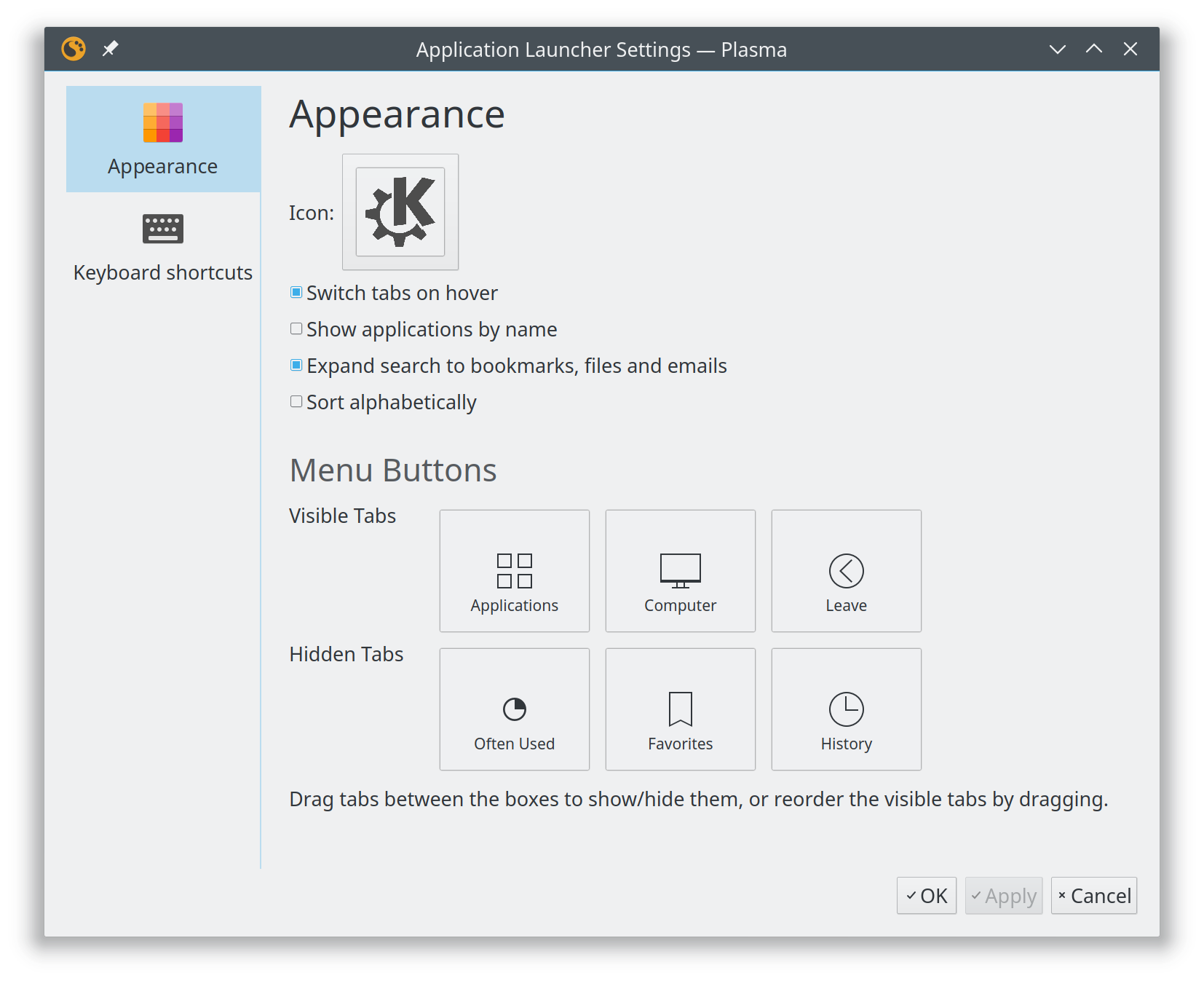Click the Apply button

click(x=1003, y=895)
